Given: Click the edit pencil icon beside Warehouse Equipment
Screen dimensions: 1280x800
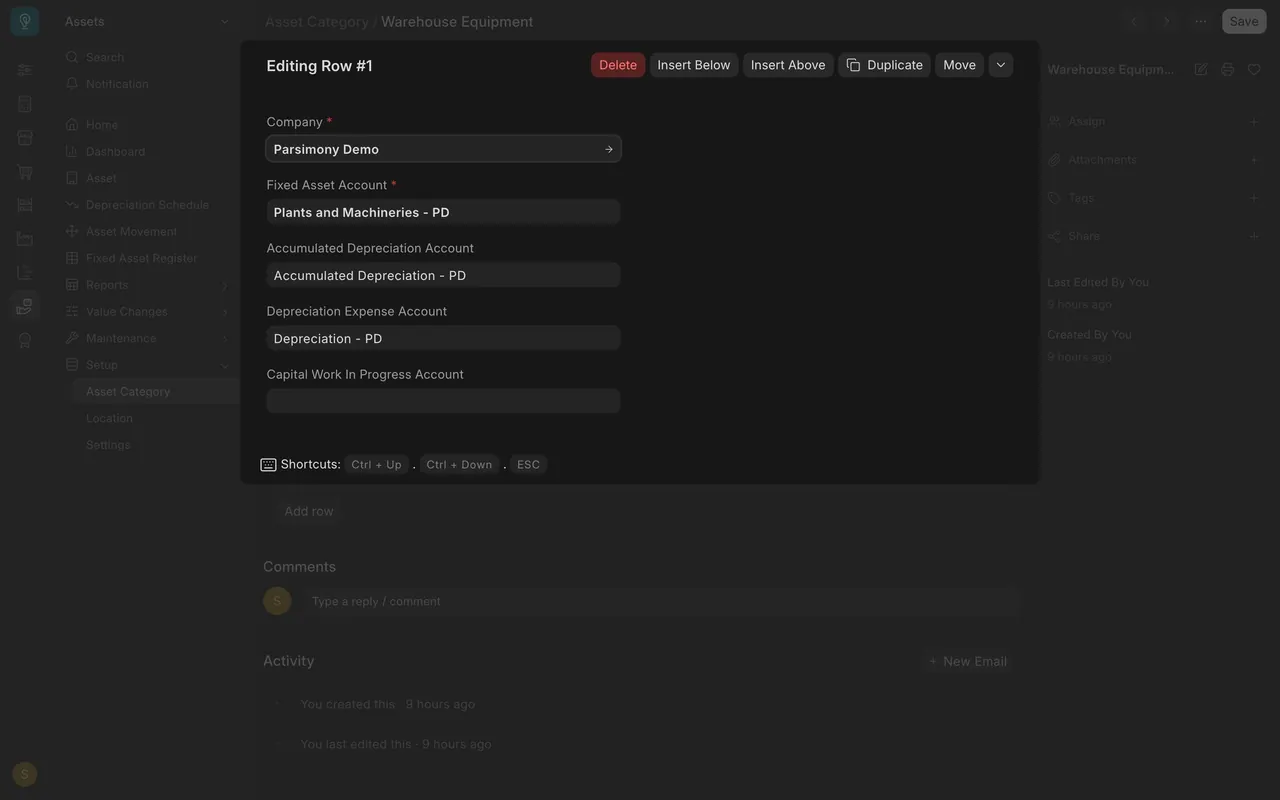Looking at the screenshot, I should click(1201, 69).
